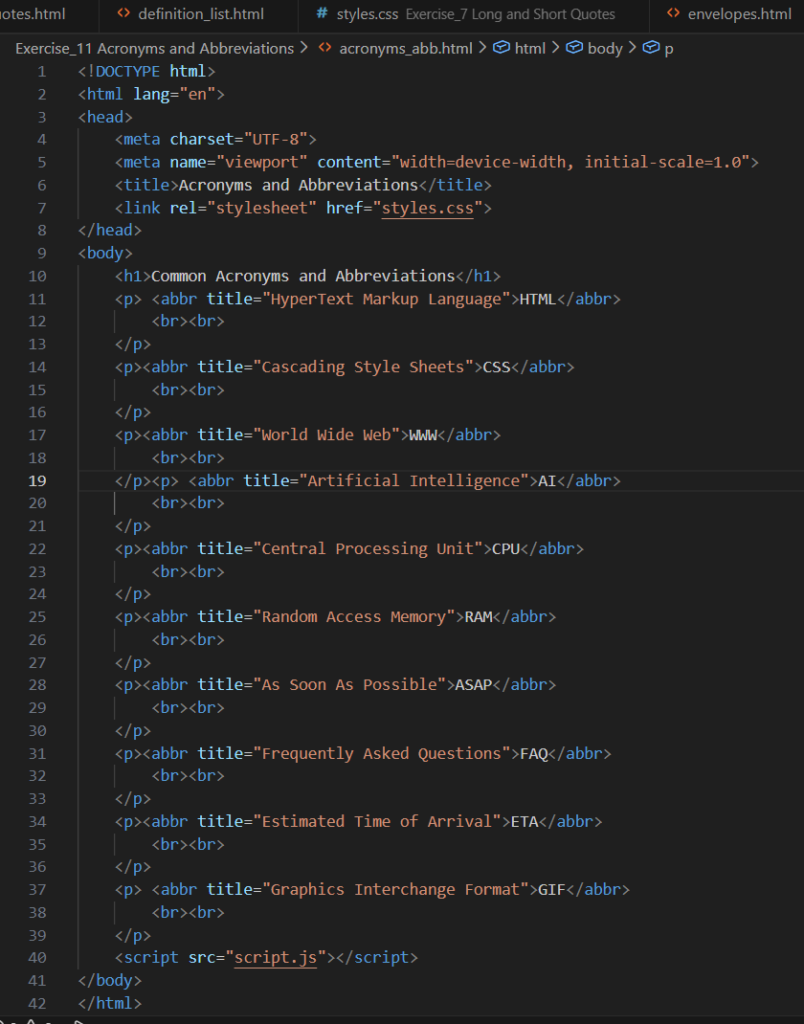Follow the script.js link in script tag
The height and width of the screenshot is (1024, 804).
275,958
